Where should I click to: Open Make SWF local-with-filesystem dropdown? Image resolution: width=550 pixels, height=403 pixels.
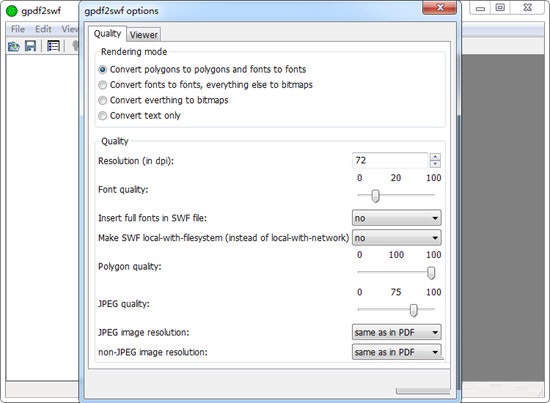click(x=396, y=238)
